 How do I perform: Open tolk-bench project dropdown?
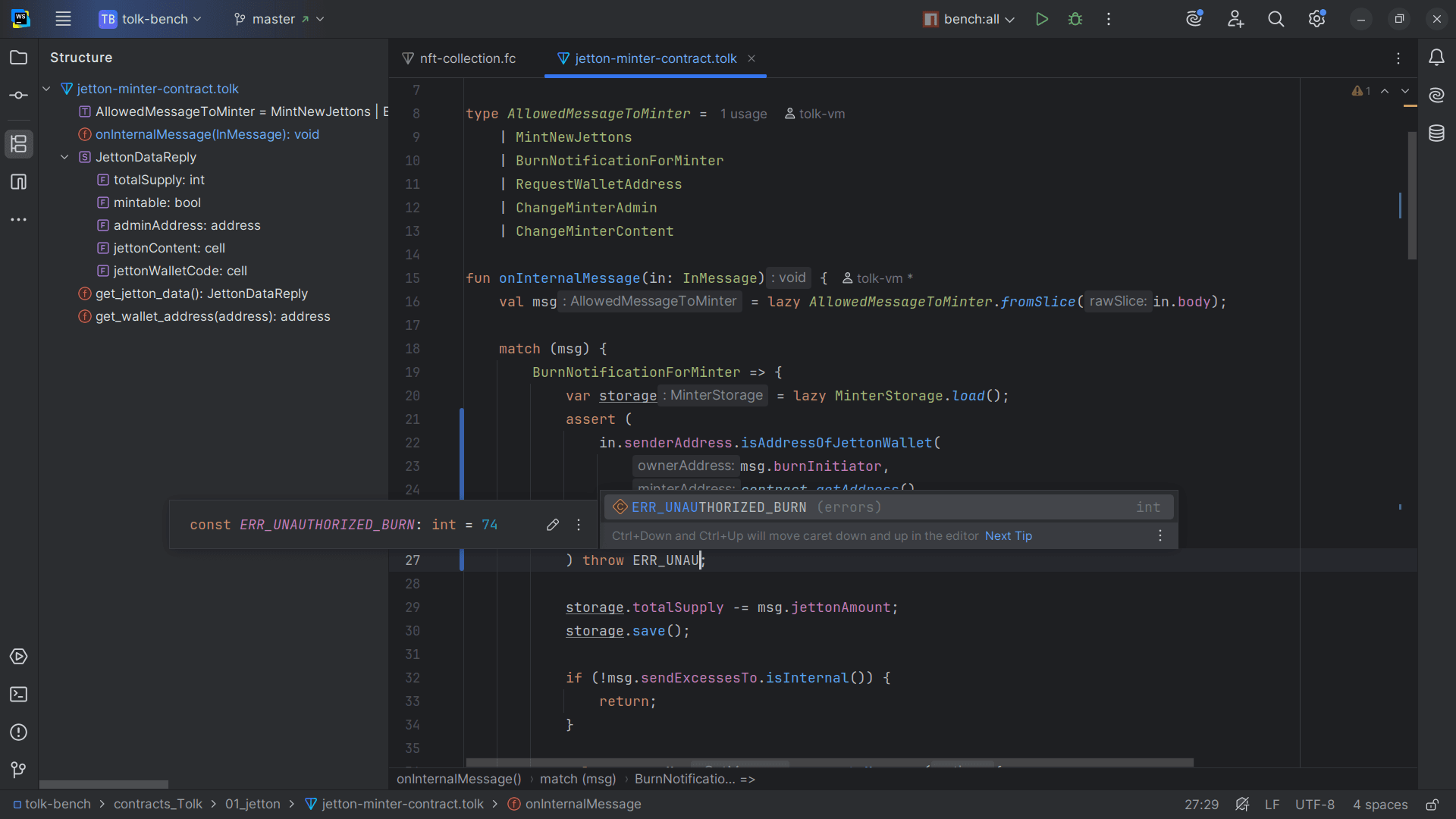(150, 19)
